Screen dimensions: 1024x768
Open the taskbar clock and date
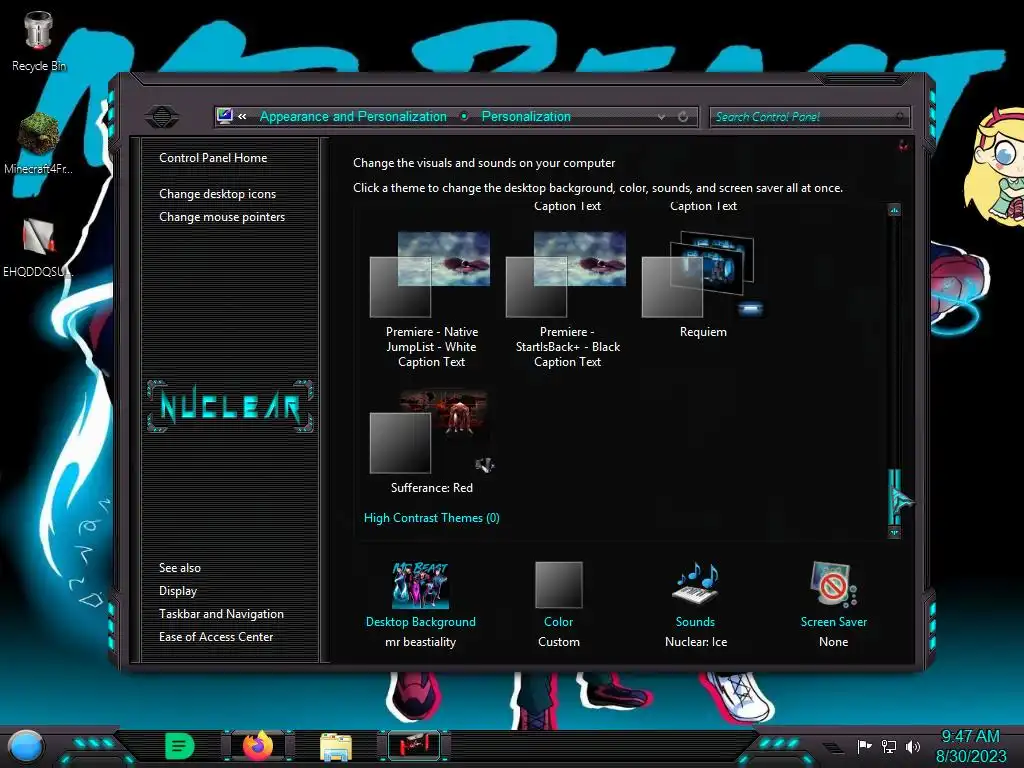click(971, 746)
